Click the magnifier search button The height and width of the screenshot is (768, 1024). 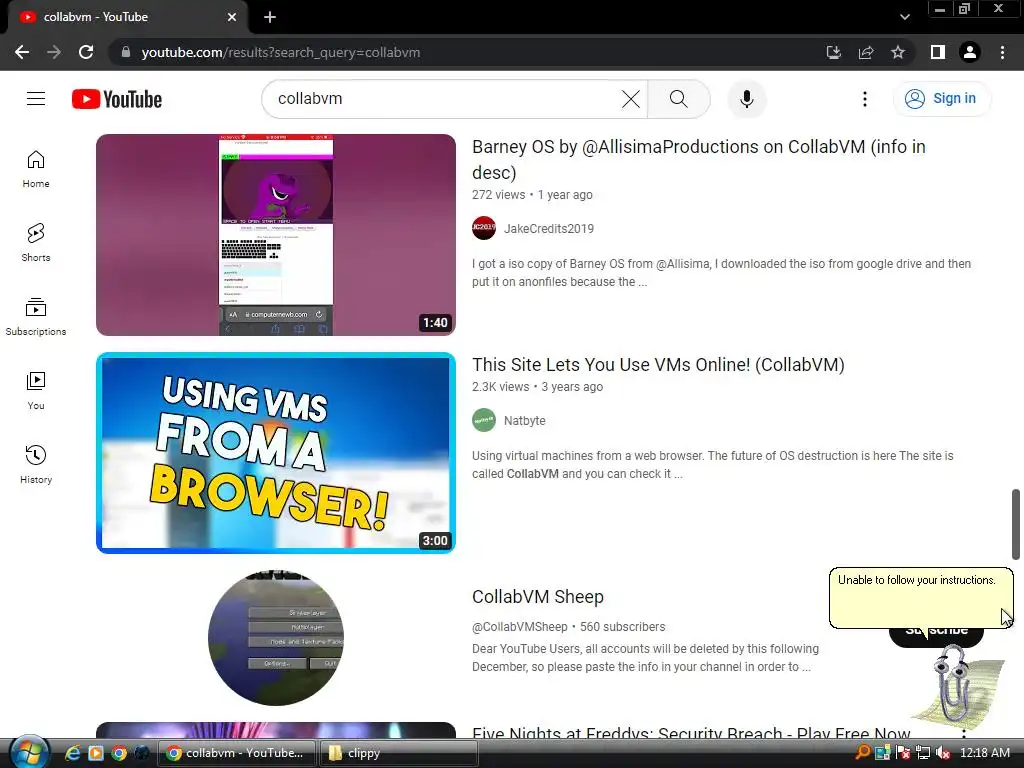(x=679, y=99)
